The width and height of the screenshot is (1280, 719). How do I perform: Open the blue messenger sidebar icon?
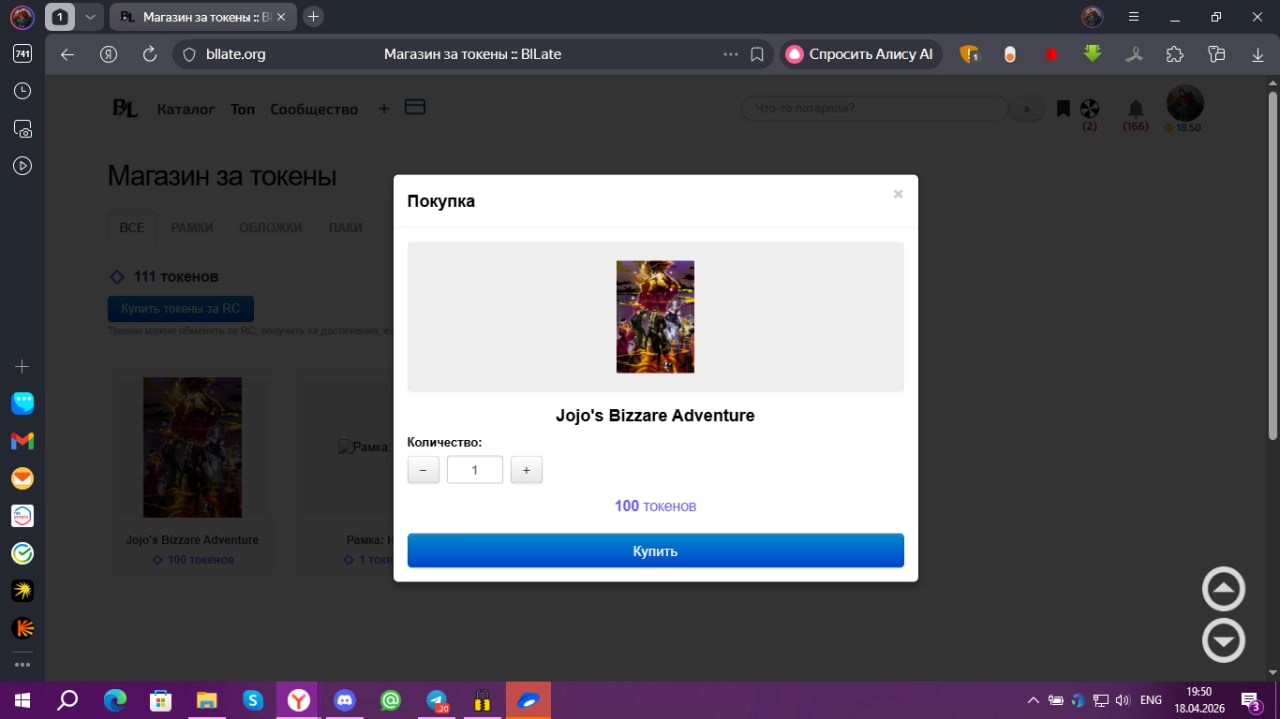(22, 403)
